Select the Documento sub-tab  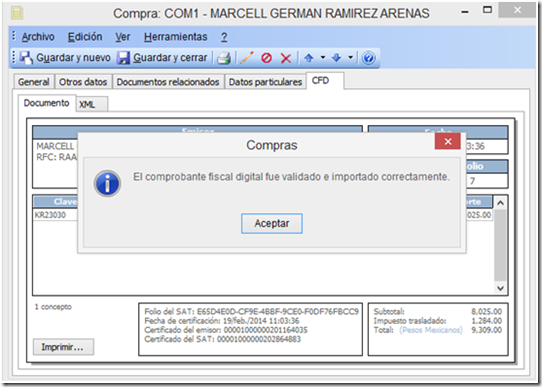pos(47,103)
